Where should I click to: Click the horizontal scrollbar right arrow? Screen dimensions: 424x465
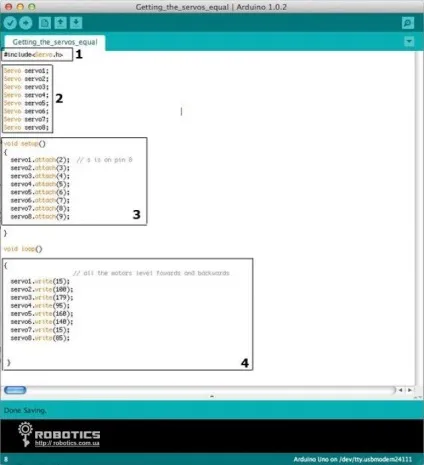click(x=410, y=390)
